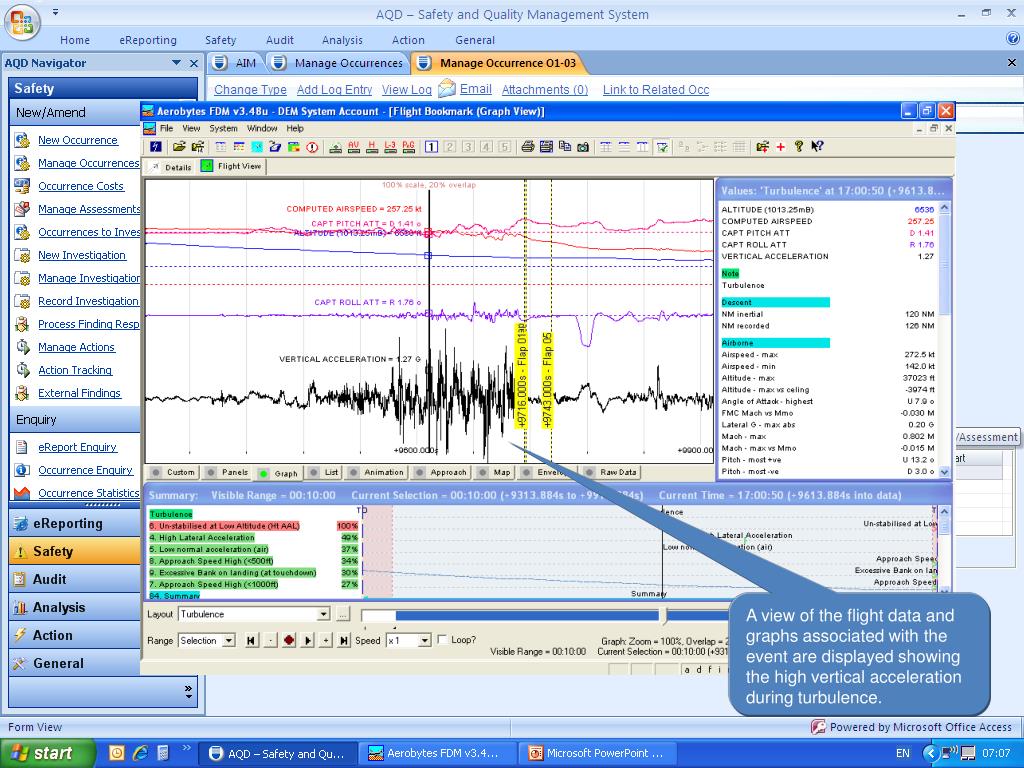
Task: Click the print icon in Aerobytes toolbar
Action: pyautogui.click(x=528, y=147)
